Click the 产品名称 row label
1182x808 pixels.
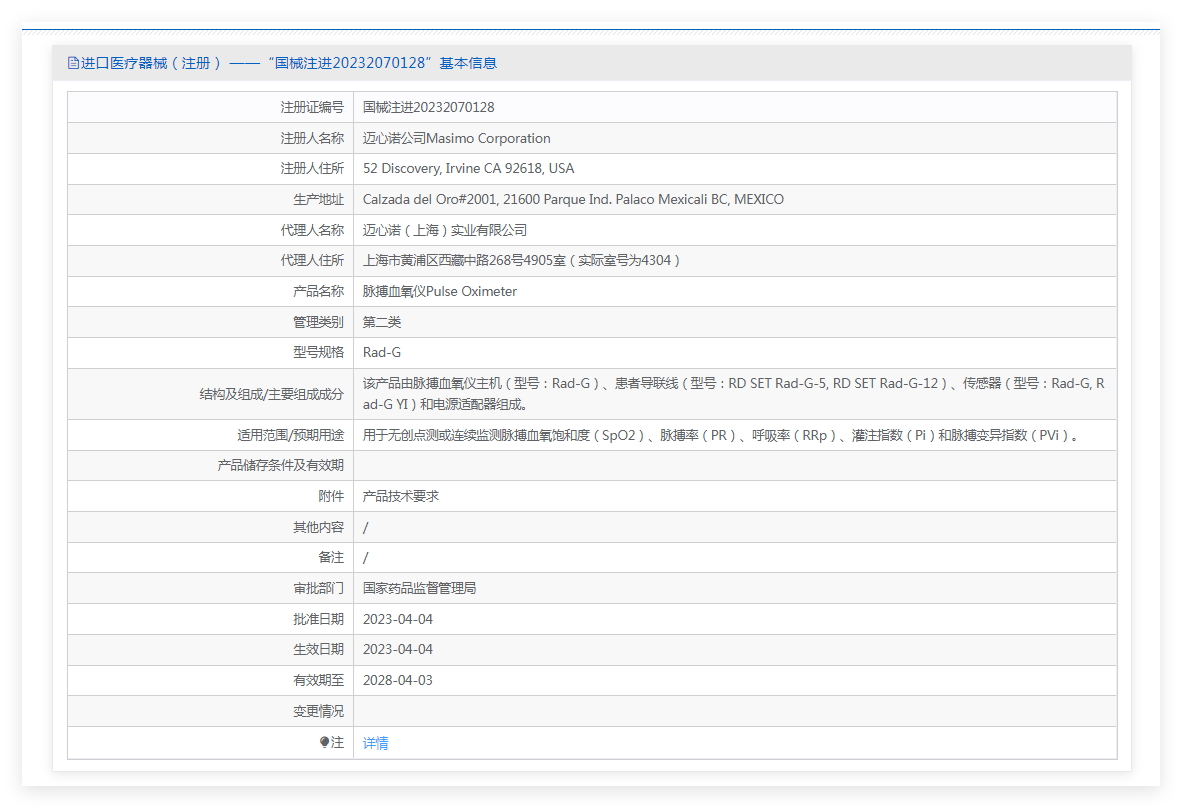(318, 291)
